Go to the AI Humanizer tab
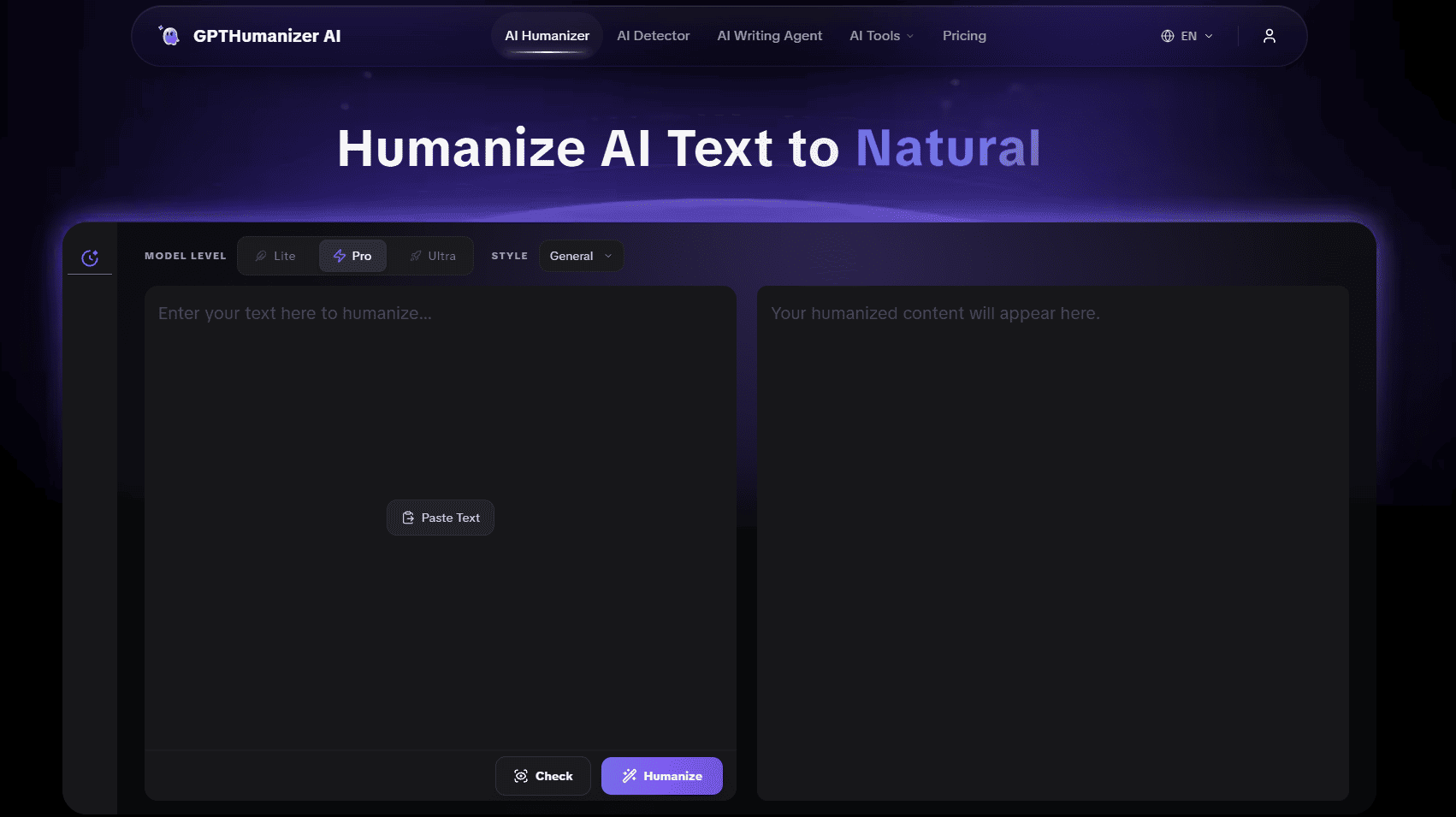 click(547, 36)
